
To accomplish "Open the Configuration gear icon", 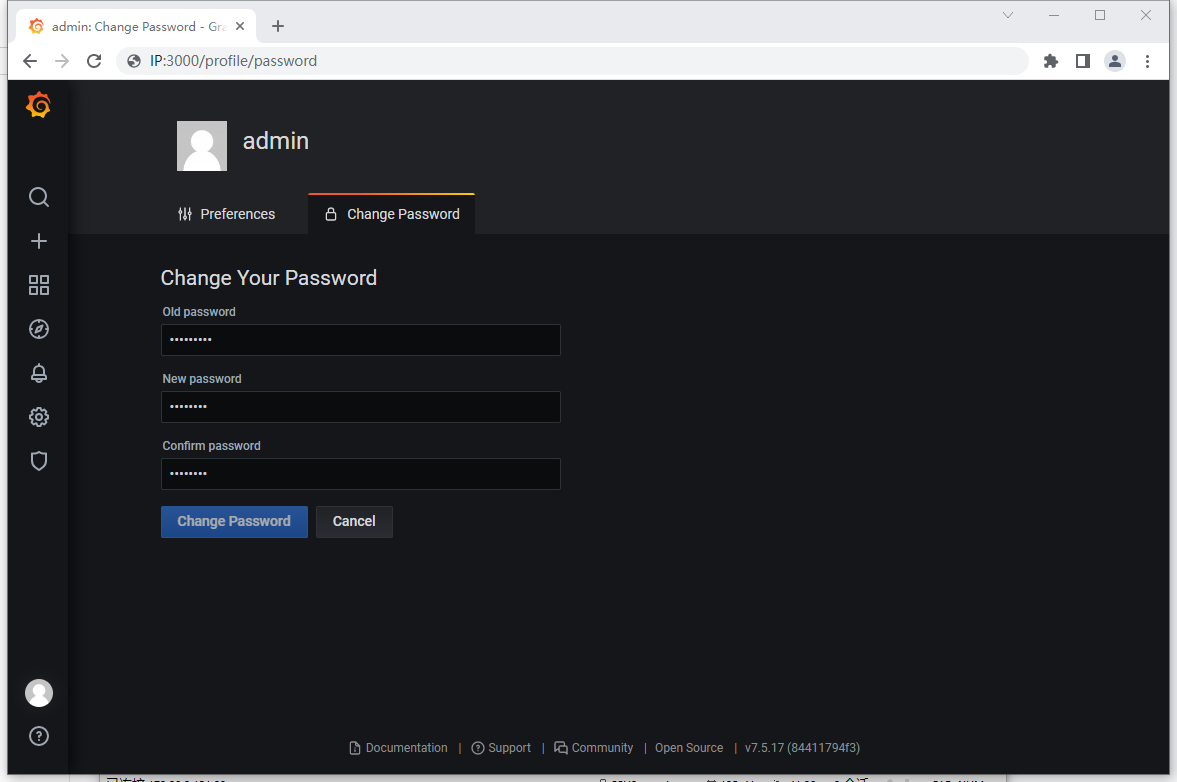I will tap(39, 417).
